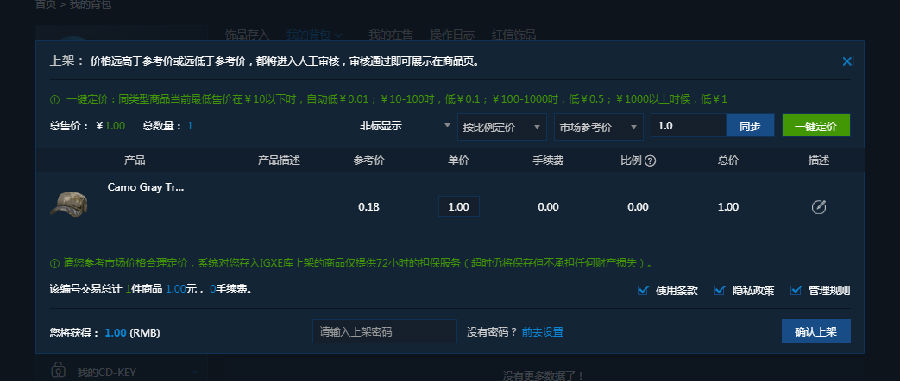900x381 pixels.
Task: Click the 您将获得 1.00 (RMB) text
Action: (x=105, y=333)
